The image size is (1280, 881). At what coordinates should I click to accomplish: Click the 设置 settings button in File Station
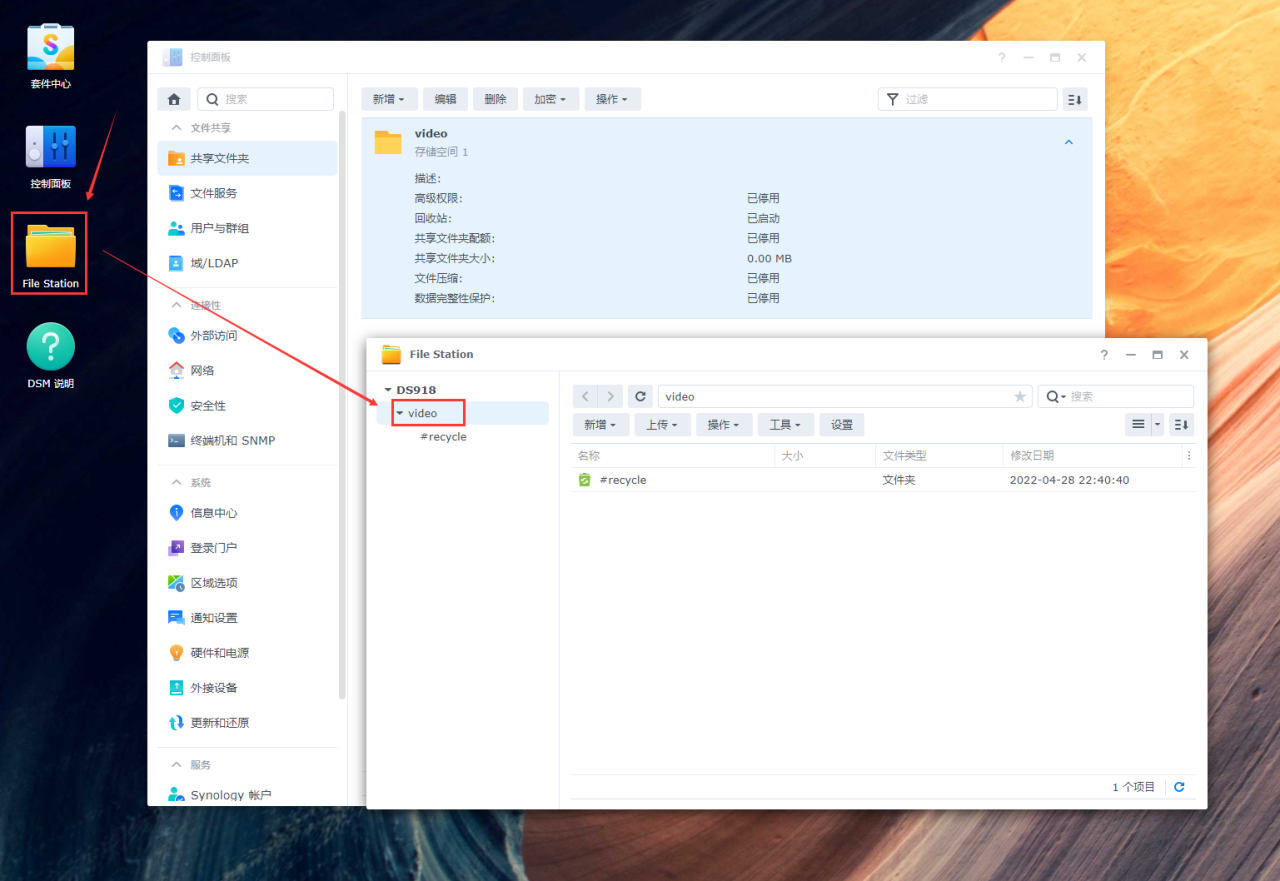click(x=842, y=425)
